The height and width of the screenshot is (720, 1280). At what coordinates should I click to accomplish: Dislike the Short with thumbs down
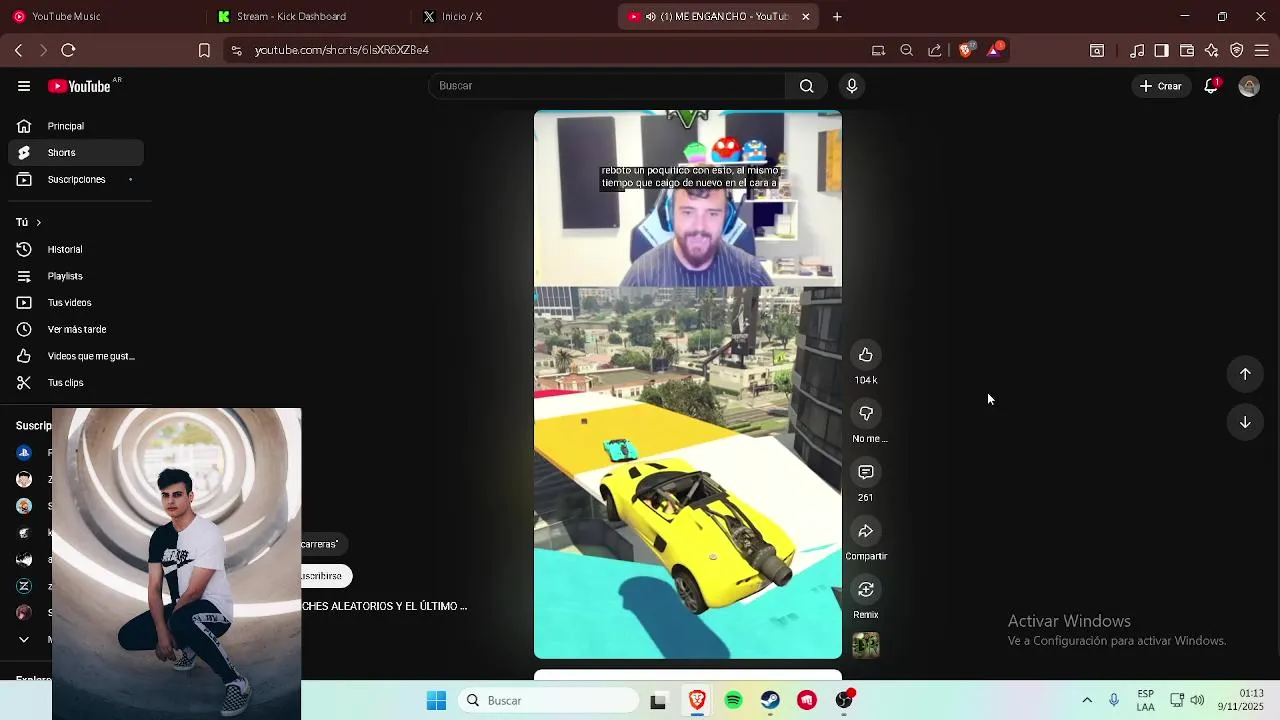click(x=866, y=413)
